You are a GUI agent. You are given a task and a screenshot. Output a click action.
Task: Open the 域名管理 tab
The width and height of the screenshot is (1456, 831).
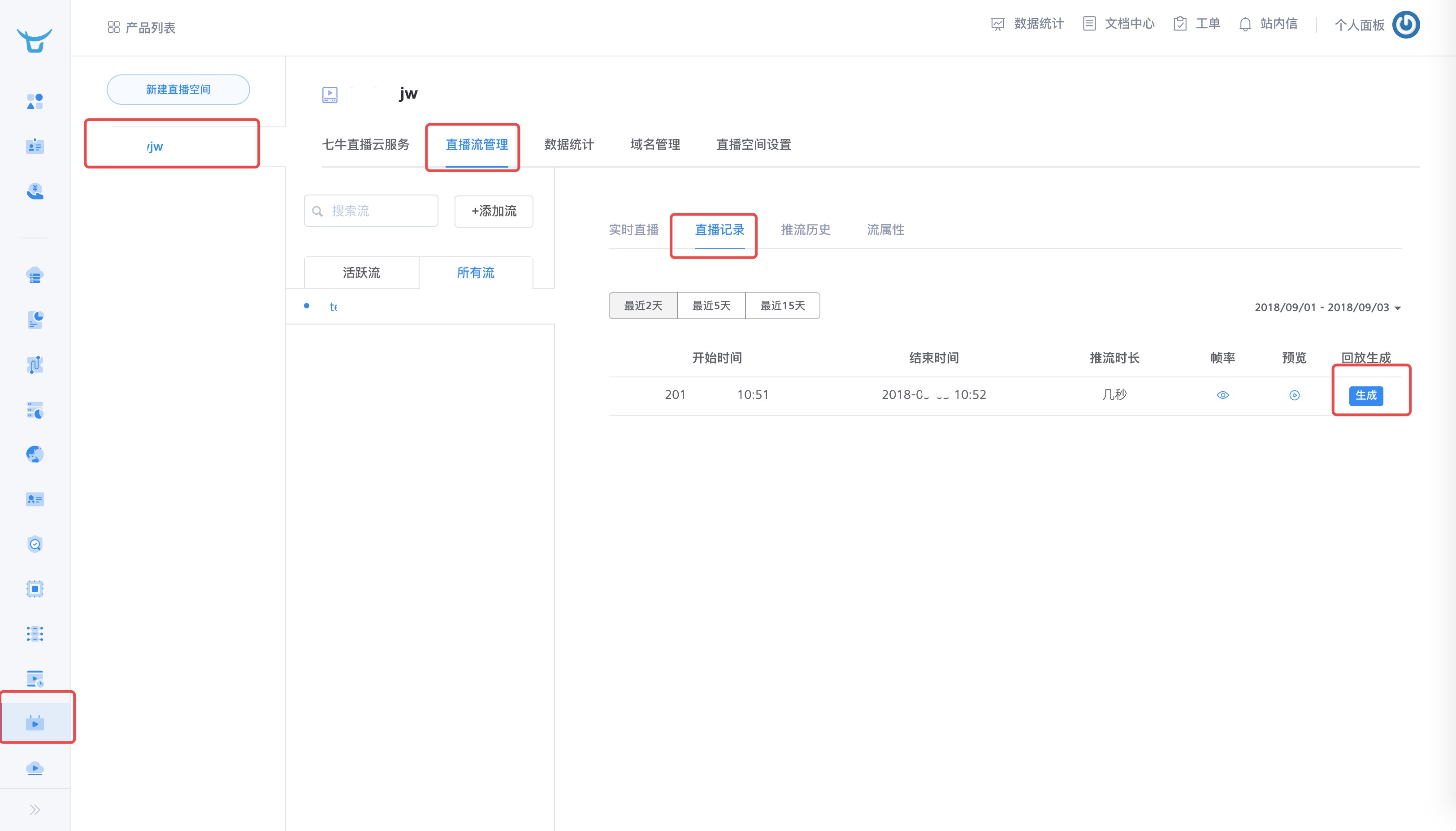coord(654,145)
